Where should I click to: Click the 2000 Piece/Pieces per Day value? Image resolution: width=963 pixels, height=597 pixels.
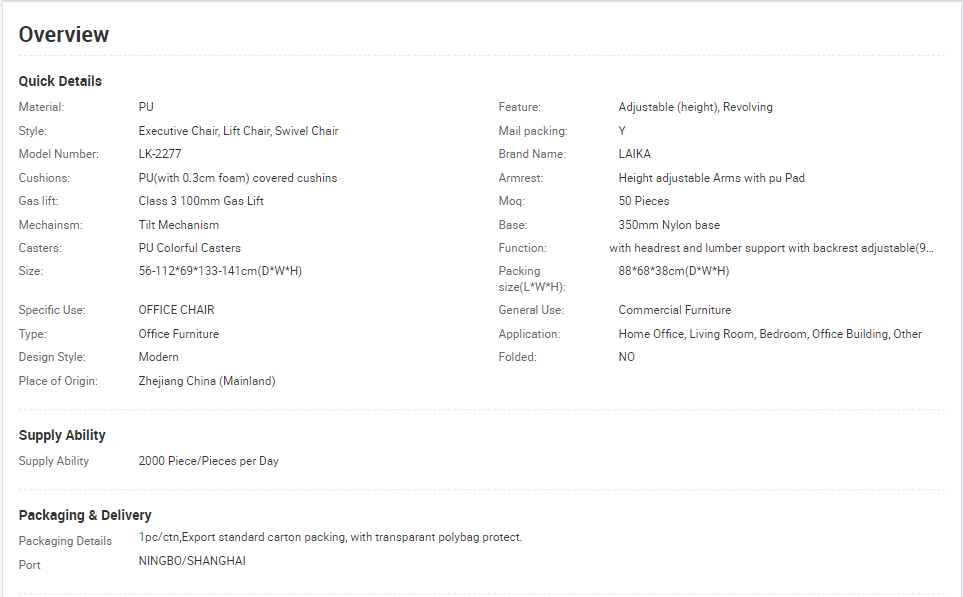click(x=208, y=461)
